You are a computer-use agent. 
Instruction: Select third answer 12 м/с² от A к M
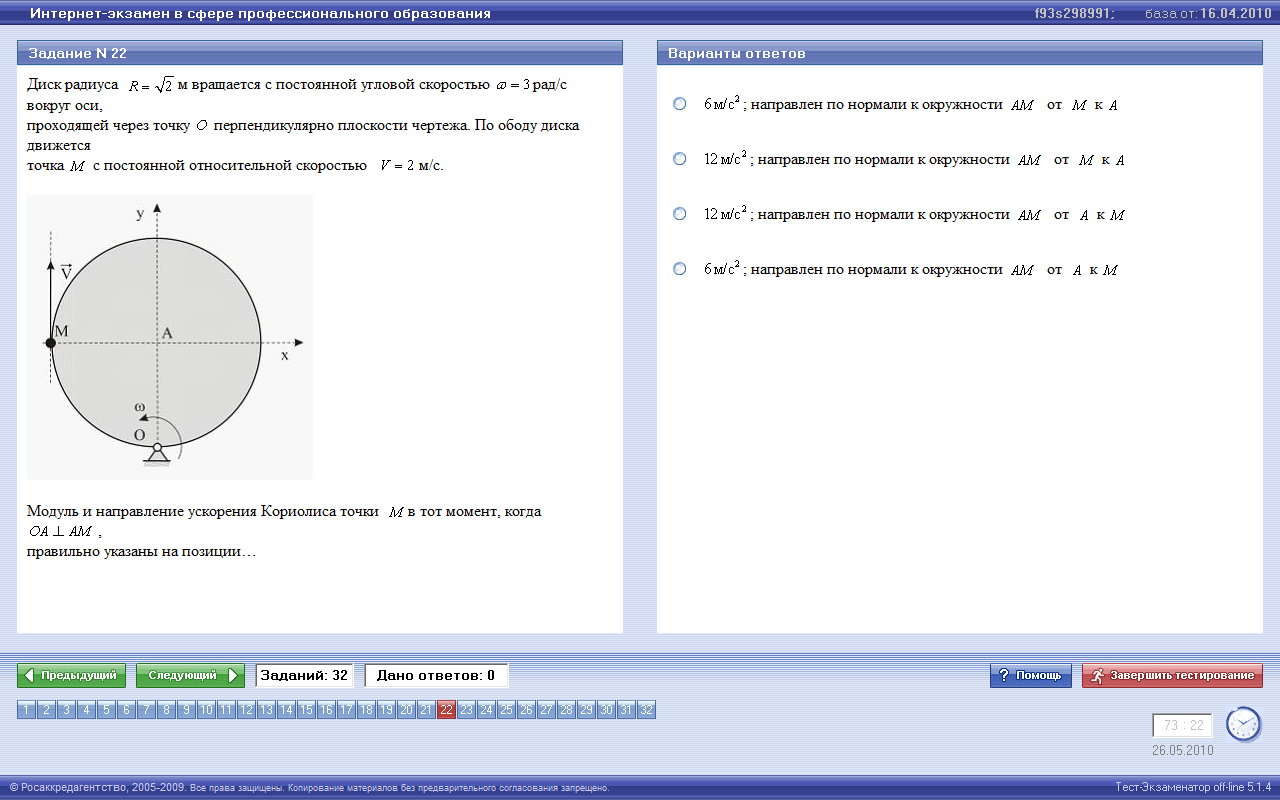point(680,214)
